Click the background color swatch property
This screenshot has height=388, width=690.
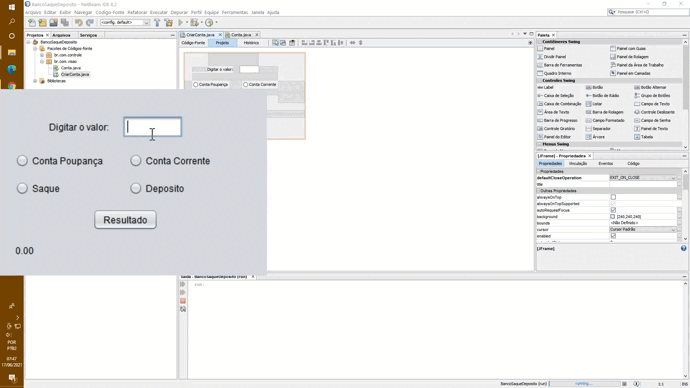pos(613,217)
